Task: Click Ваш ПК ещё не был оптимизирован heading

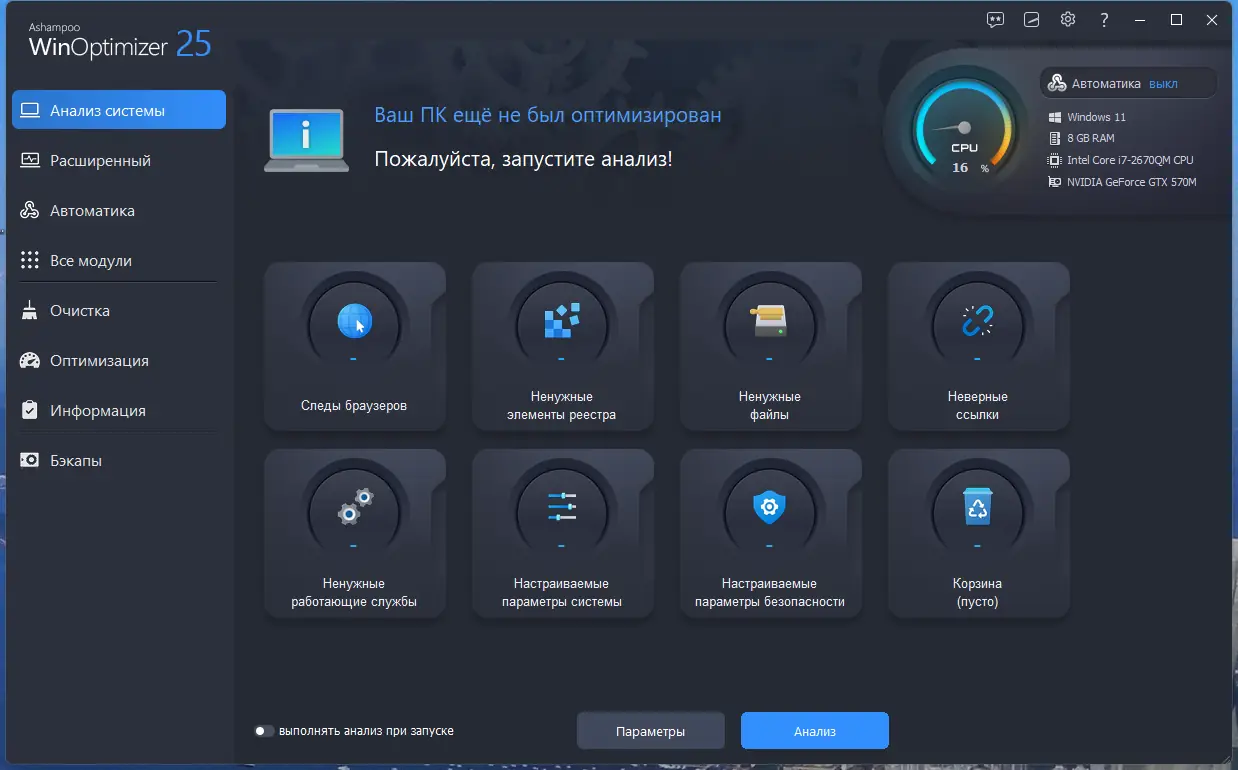Action: 548,115
